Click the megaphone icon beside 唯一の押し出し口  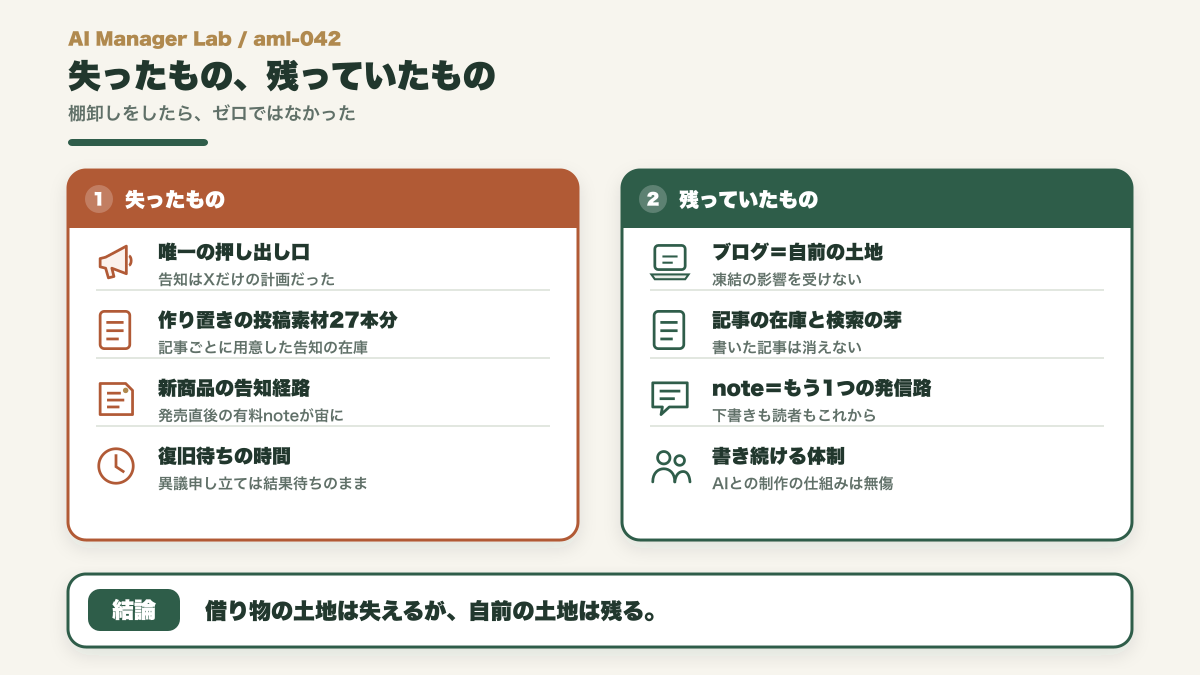pyautogui.click(x=115, y=262)
